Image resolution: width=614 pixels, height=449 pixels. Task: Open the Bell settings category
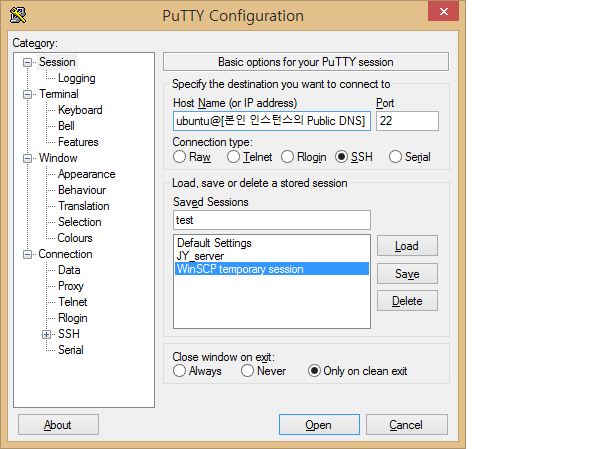[66, 126]
